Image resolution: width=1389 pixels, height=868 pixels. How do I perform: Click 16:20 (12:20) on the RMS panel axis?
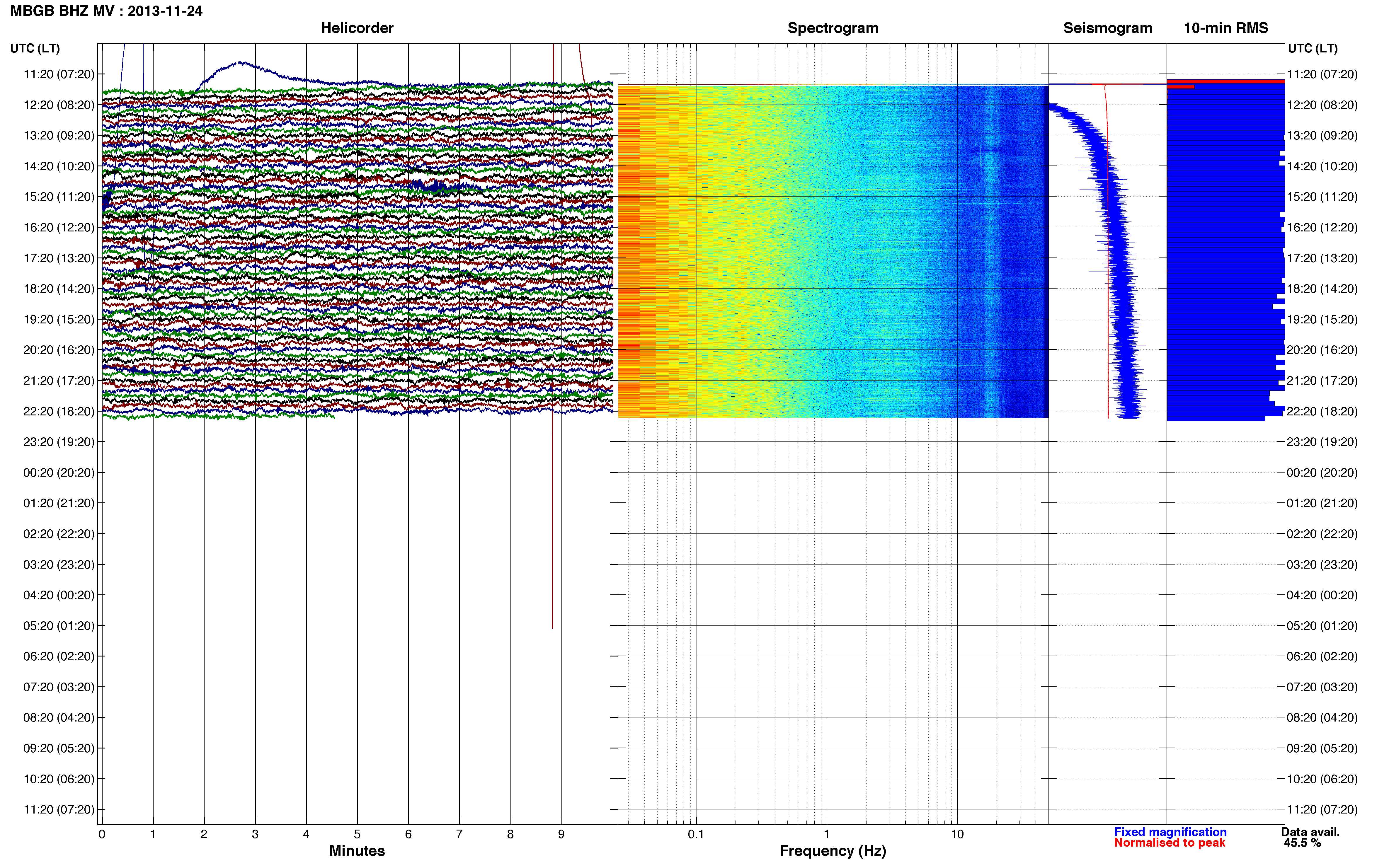click(1322, 227)
